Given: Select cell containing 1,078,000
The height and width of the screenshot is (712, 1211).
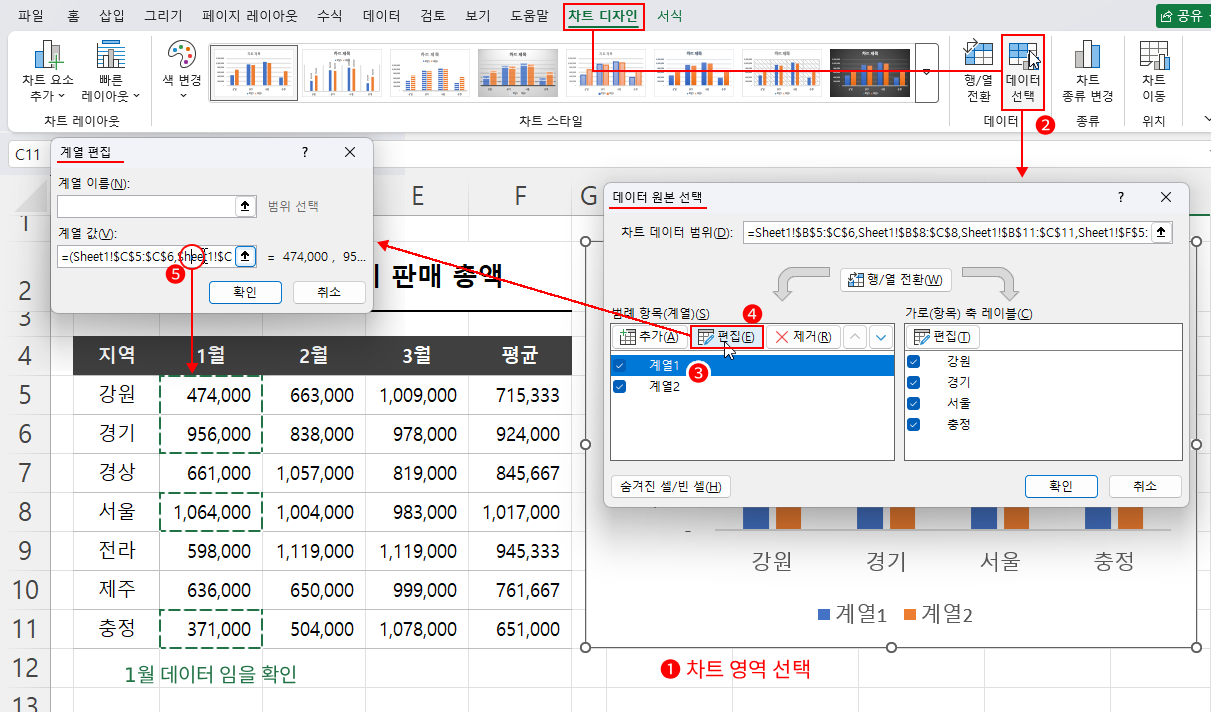Looking at the screenshot, I should pyautogui.click(x=417, y=629).
